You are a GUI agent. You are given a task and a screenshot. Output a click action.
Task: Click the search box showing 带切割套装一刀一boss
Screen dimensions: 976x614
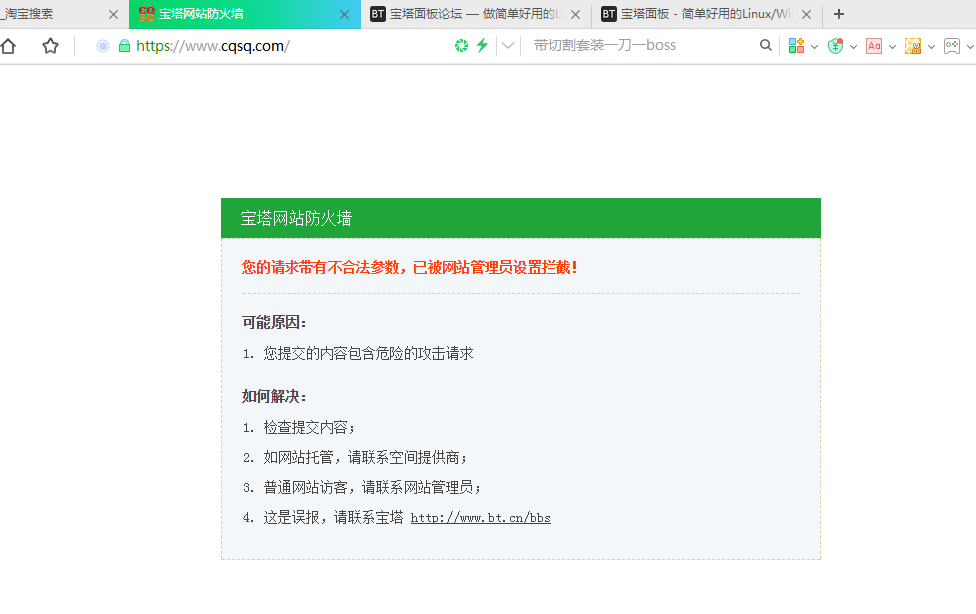(x=604, y=45)
